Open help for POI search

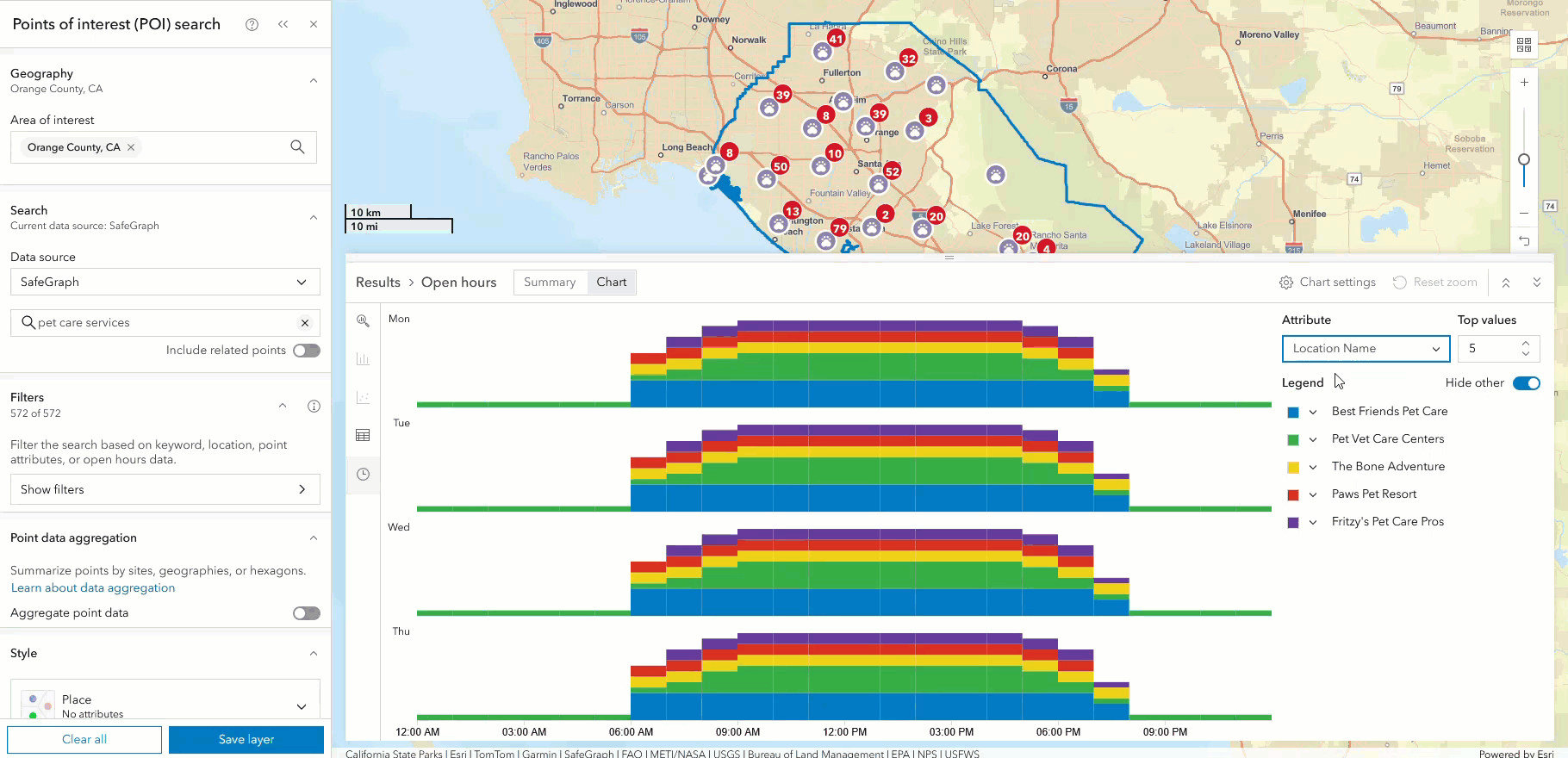tap(252, 24)
